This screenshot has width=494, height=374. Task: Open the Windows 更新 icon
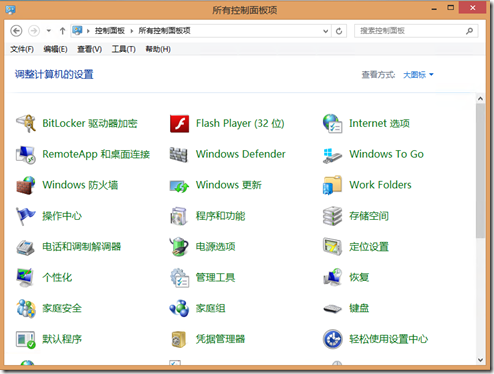179,186
